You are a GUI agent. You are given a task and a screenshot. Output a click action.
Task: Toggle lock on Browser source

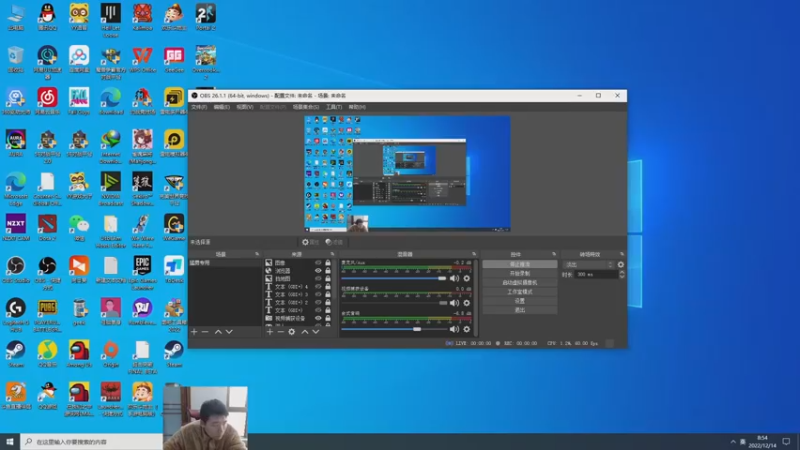pyautogui.click(x=328, y=270)
